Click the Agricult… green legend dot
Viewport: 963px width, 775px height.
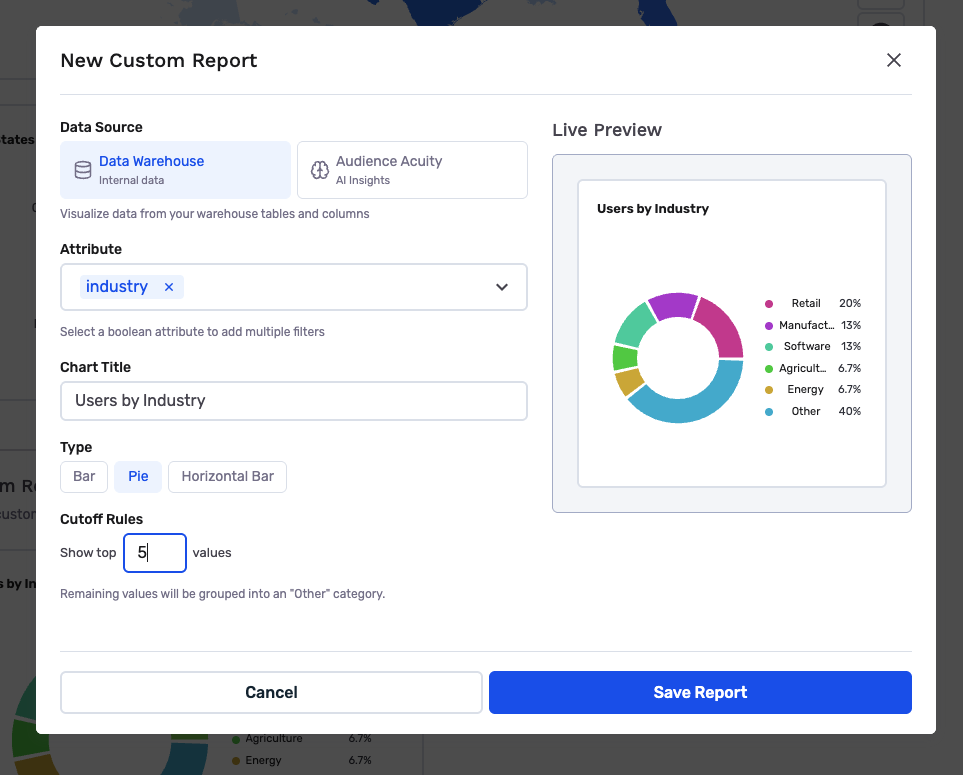pyautogui.click(x=769, y=368)
